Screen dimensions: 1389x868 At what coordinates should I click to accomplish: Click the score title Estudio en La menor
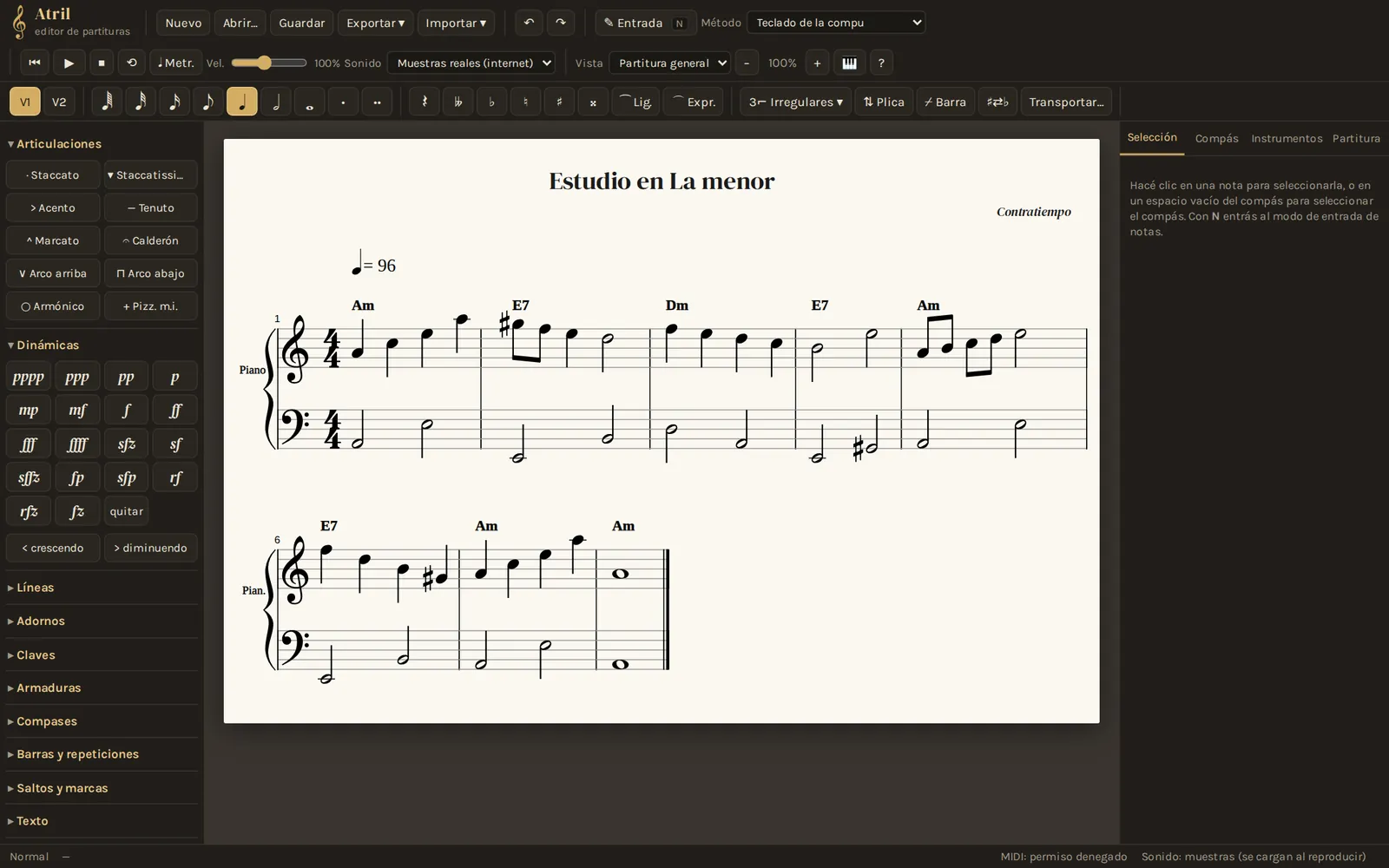[662, 181]
